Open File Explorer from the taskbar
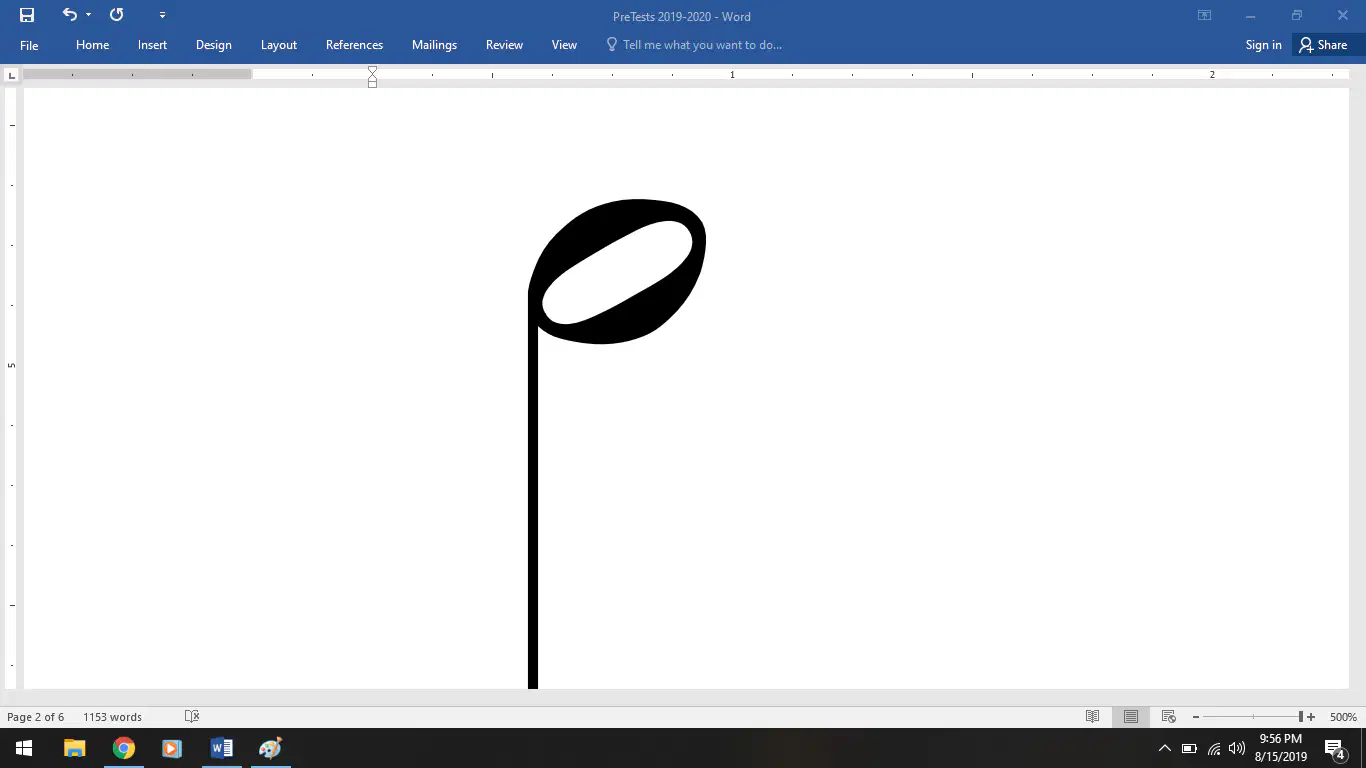Image resolution: width=1366 pixels, height=768 pixels. click(x=75, y=748)
